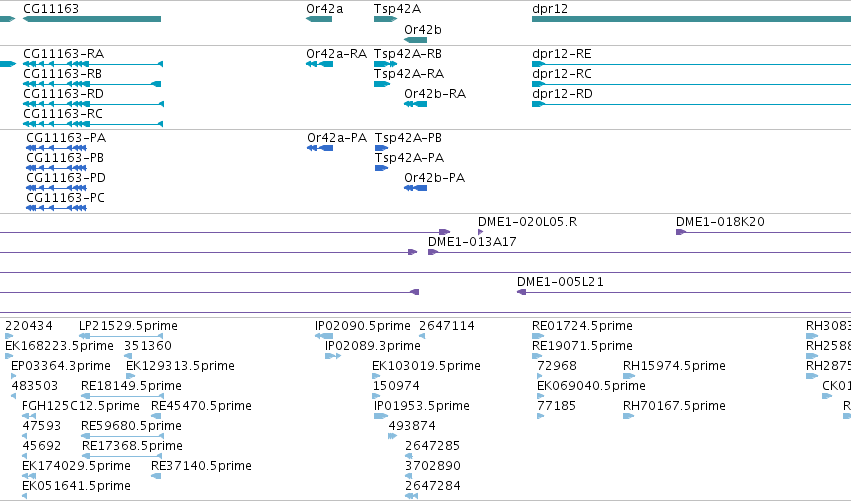The image size is (851, 501).
Task: Click the Or42a-PA protein glyph
Action: pyautogui.click(x=320, y=148)
